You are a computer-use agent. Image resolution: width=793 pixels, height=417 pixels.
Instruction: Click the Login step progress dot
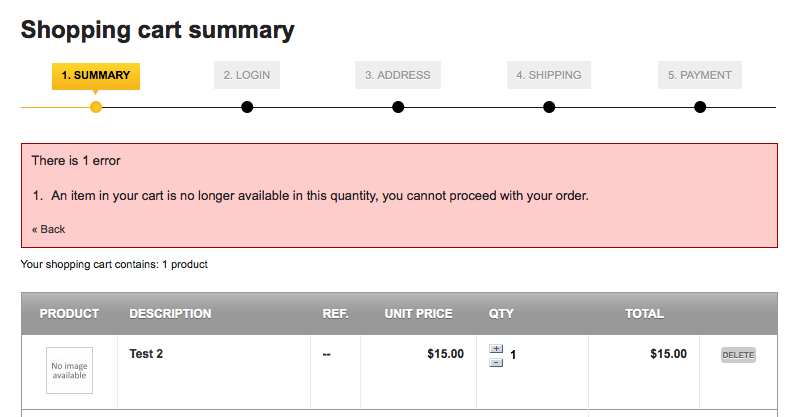pyautogui.click(x=247, y=107)
